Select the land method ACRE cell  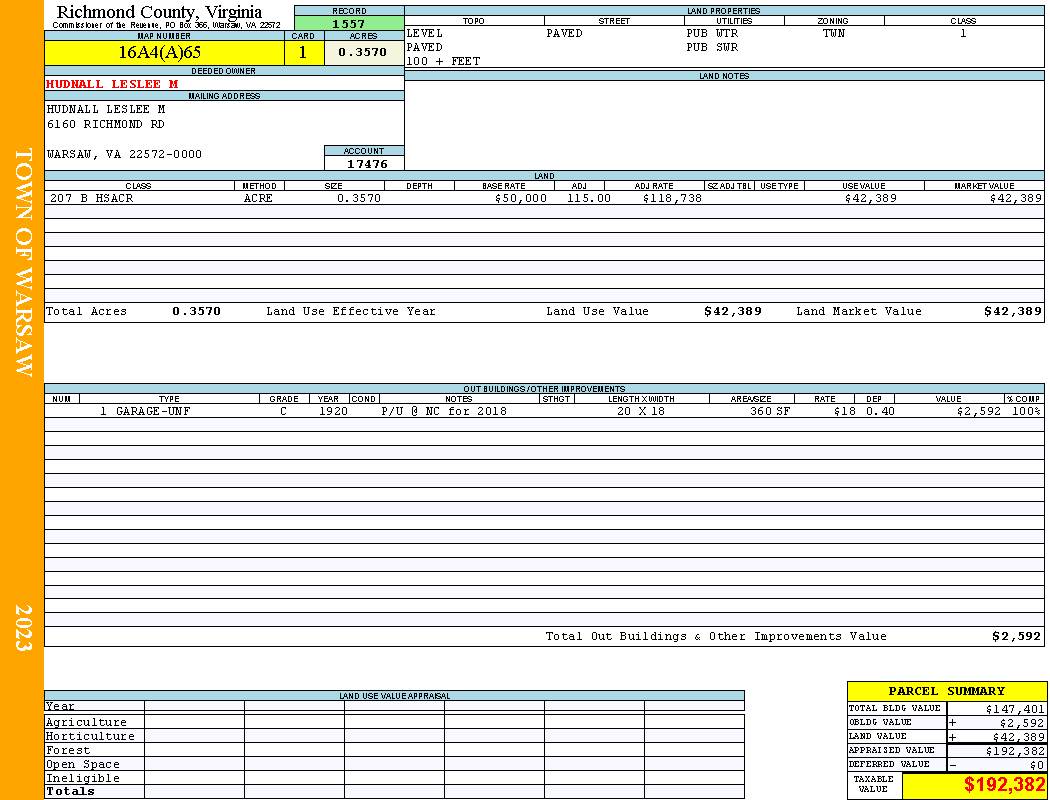point(258,198)
